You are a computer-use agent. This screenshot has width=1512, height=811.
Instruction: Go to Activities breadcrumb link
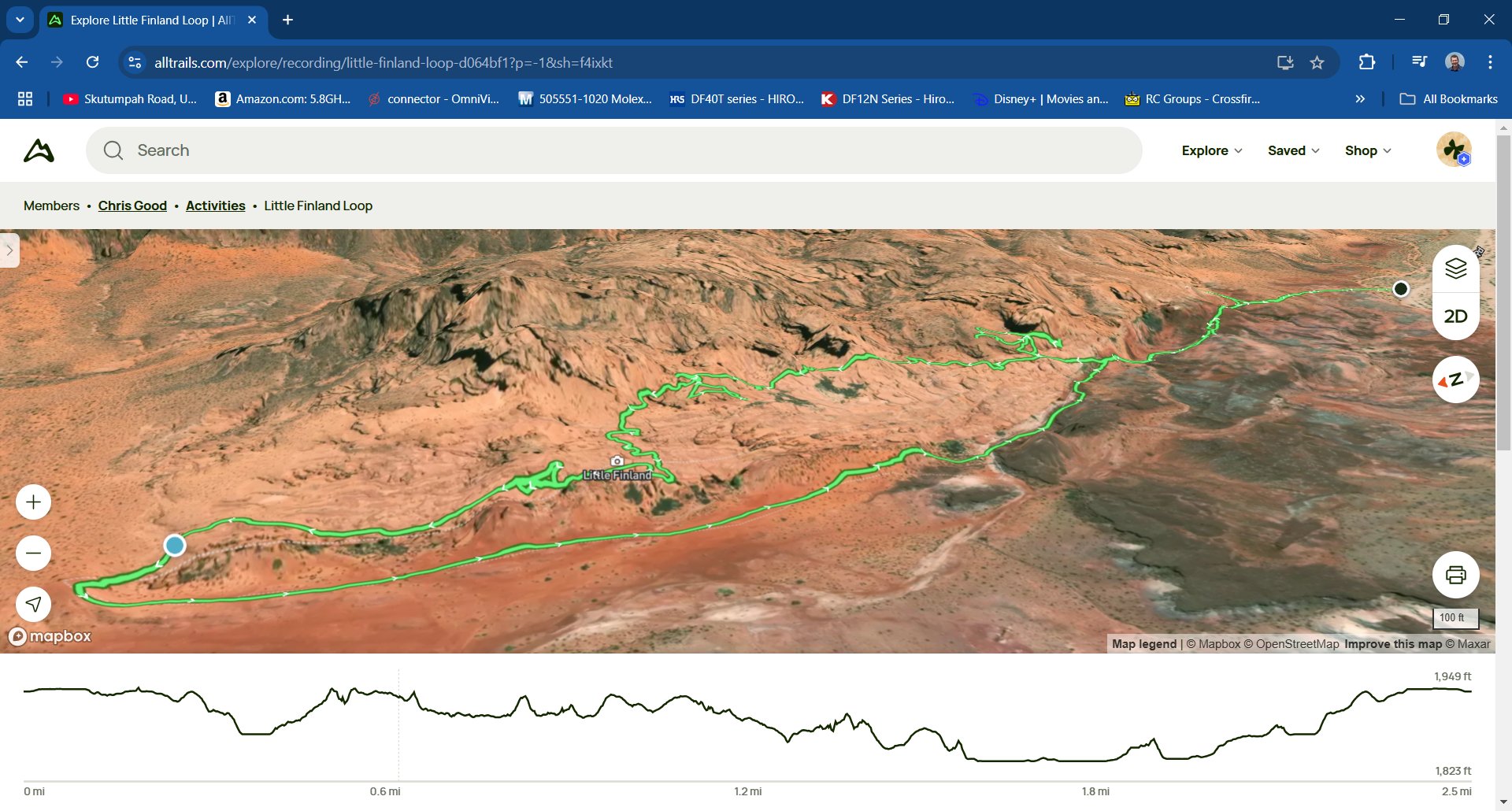coord(215,206)
